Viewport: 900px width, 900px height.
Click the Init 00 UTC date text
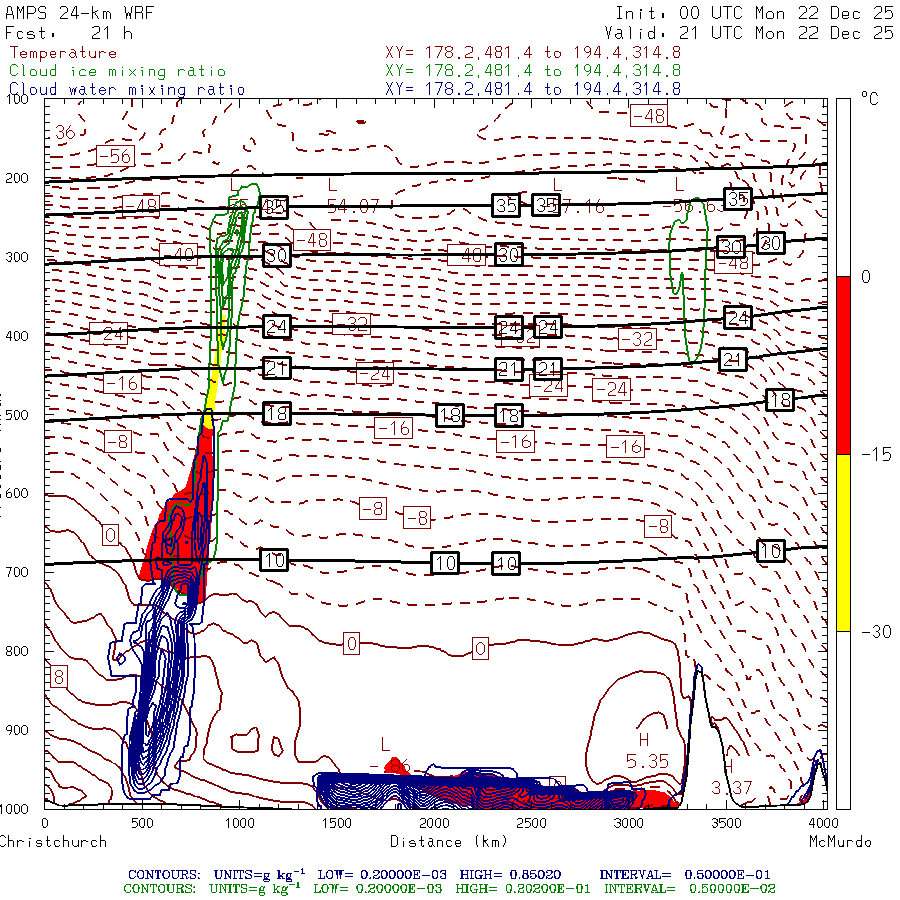753,14
